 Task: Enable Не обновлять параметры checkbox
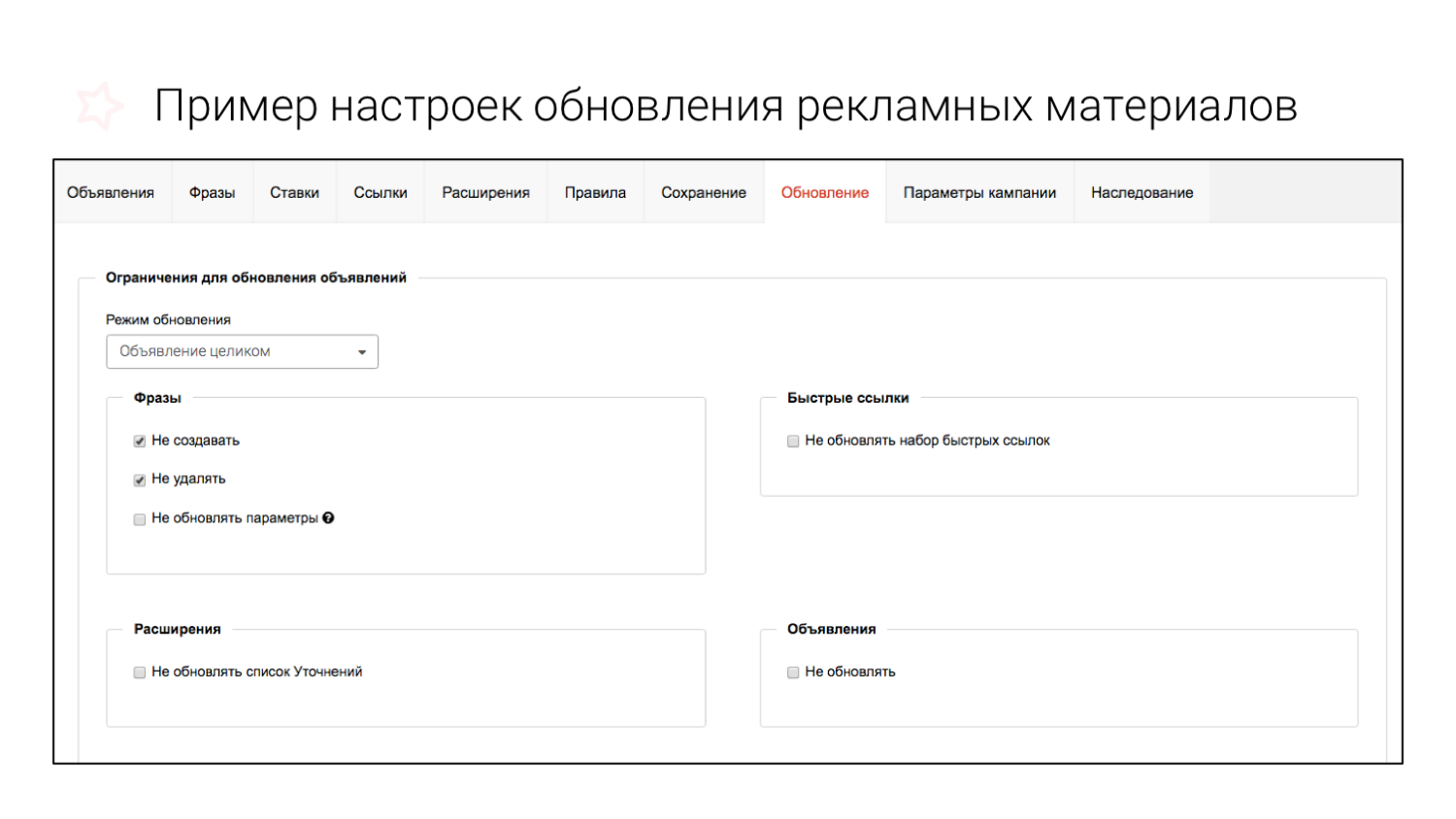[x=140, y=519]
